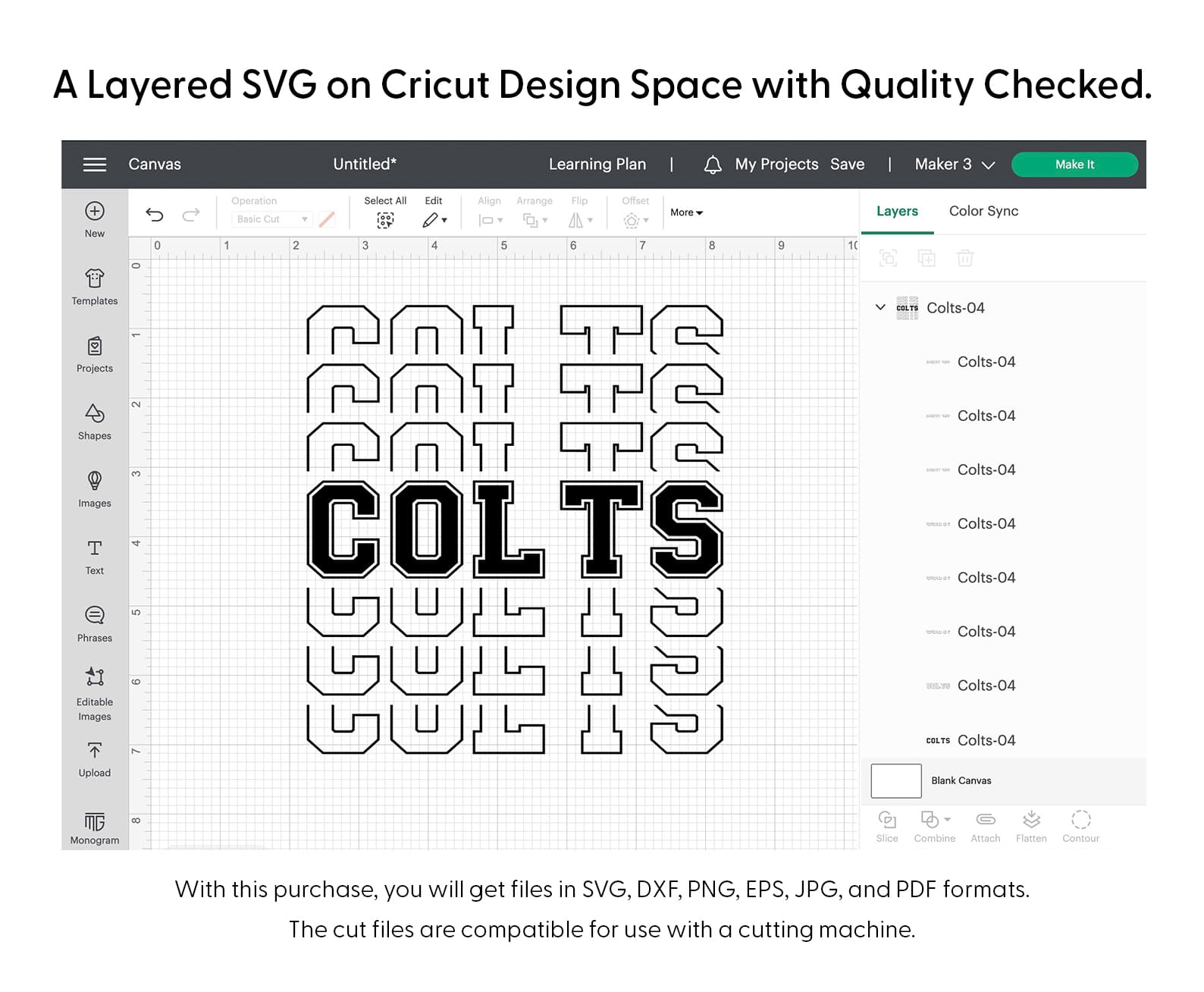1204x992 pixels.
Task: Click the linetype color pencil swatch
Action: [327, 219]
